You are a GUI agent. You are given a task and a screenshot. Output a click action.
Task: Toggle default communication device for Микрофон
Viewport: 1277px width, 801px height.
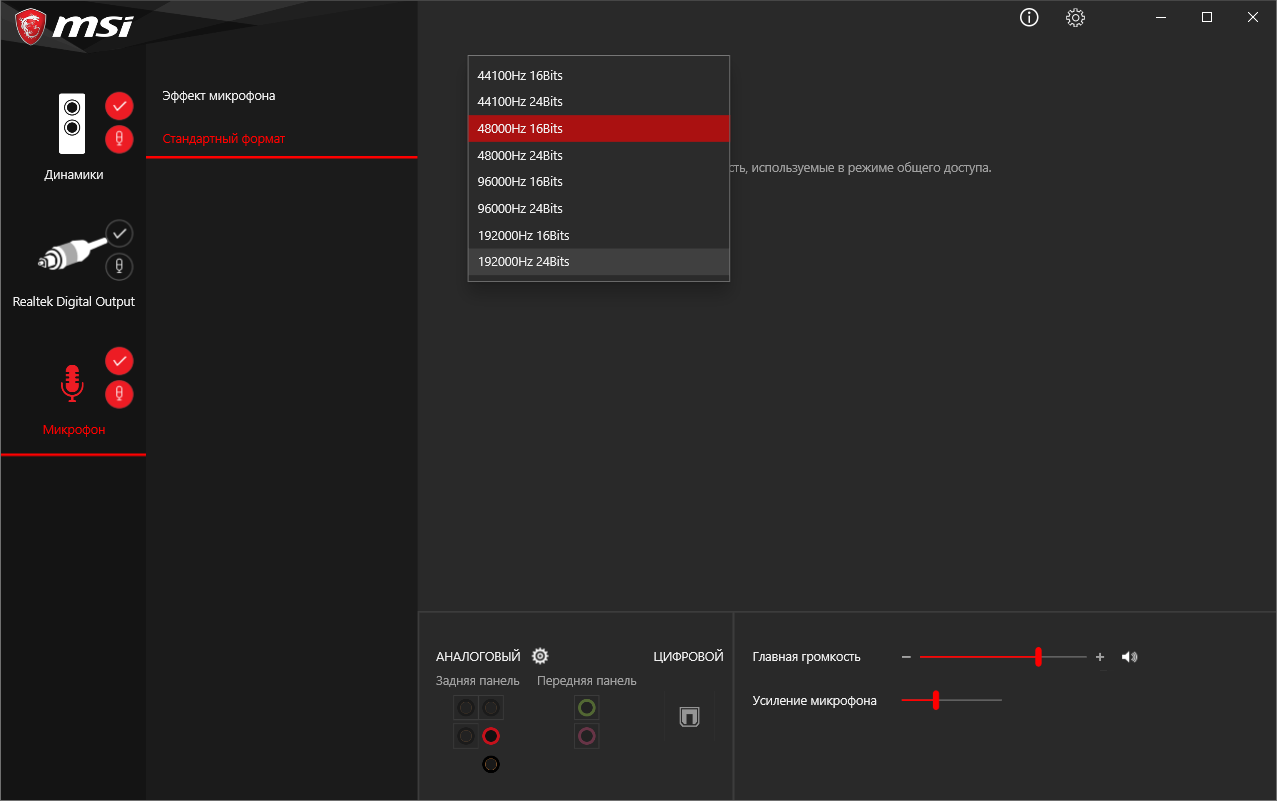[119, 393]
